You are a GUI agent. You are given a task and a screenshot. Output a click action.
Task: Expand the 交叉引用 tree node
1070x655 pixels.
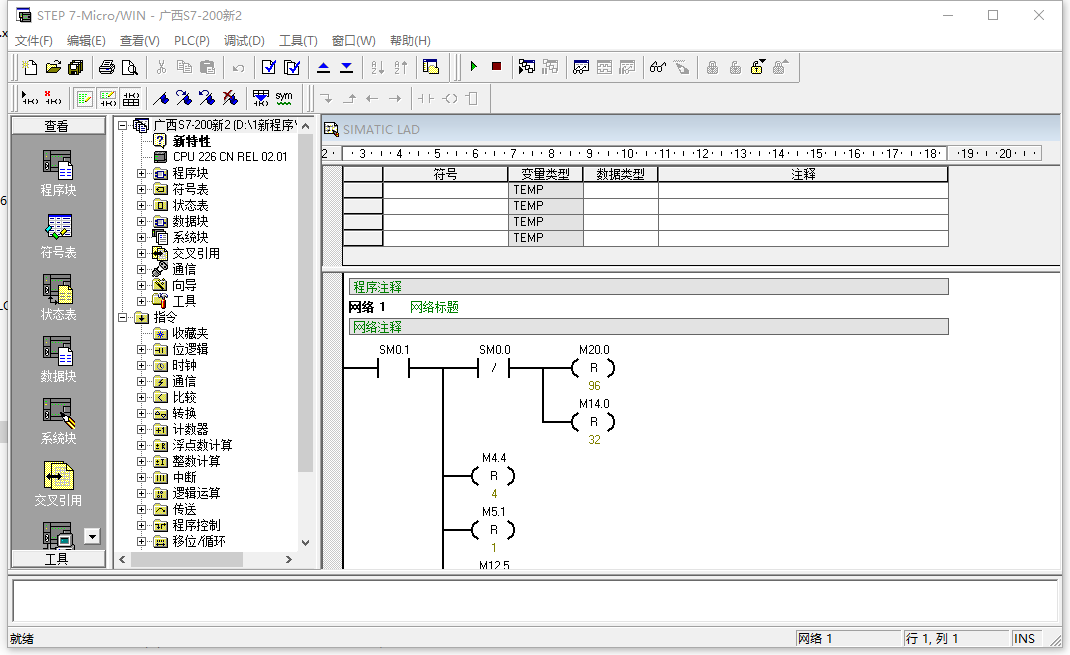tap(141, 253)
